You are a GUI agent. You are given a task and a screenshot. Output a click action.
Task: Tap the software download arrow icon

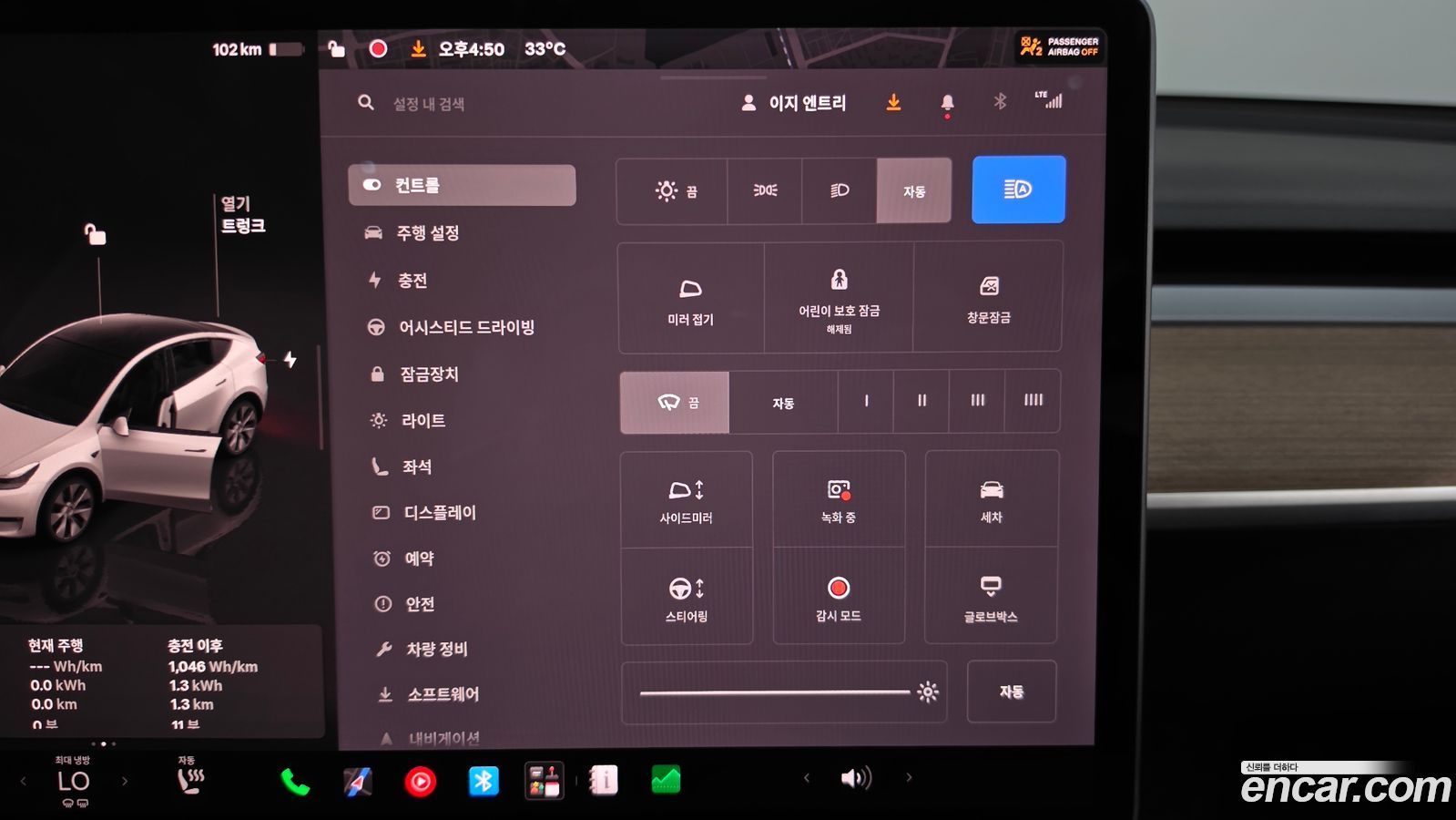coord(893,102)
